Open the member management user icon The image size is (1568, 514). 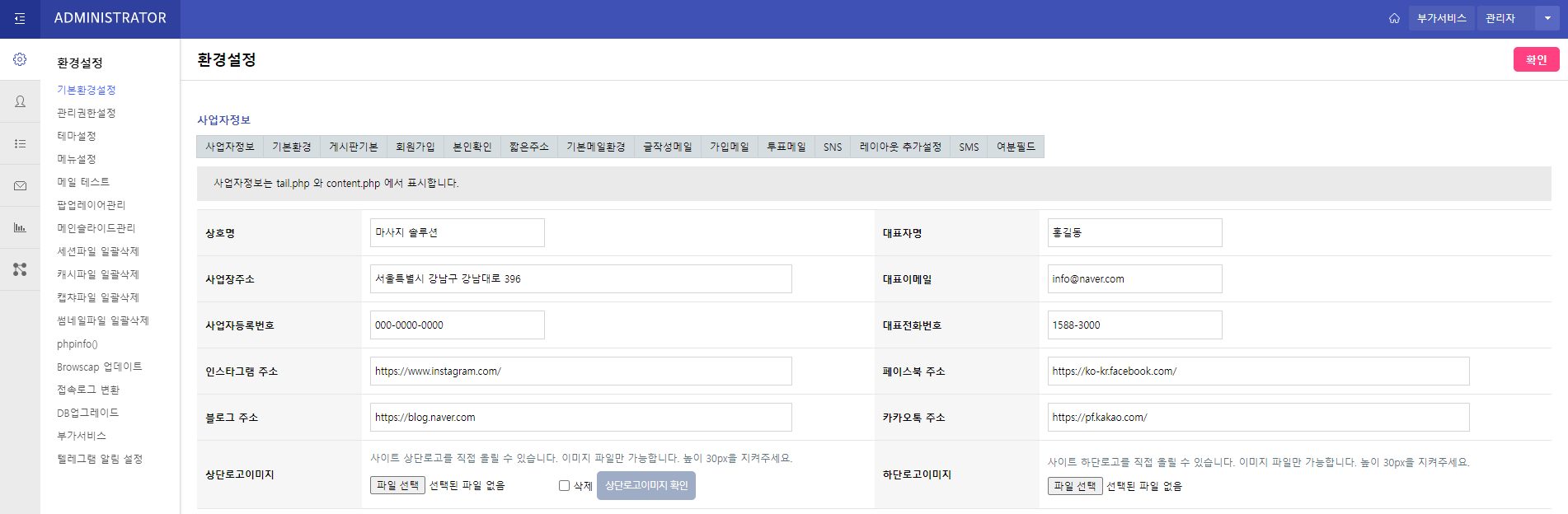(20, 101)
